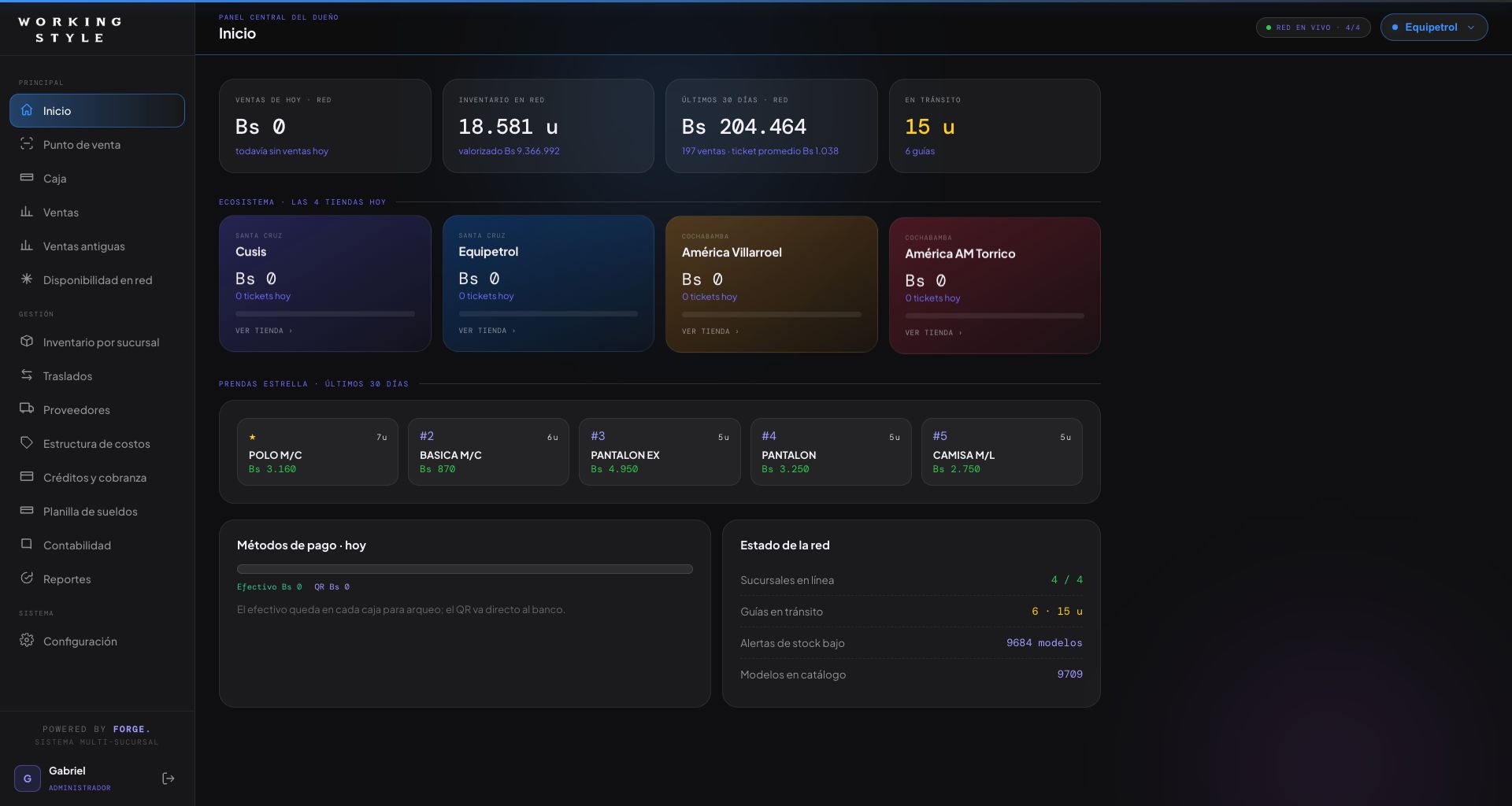
Task: Go to Ventas antiguas in sidebar
Action: tap(97, 246)
